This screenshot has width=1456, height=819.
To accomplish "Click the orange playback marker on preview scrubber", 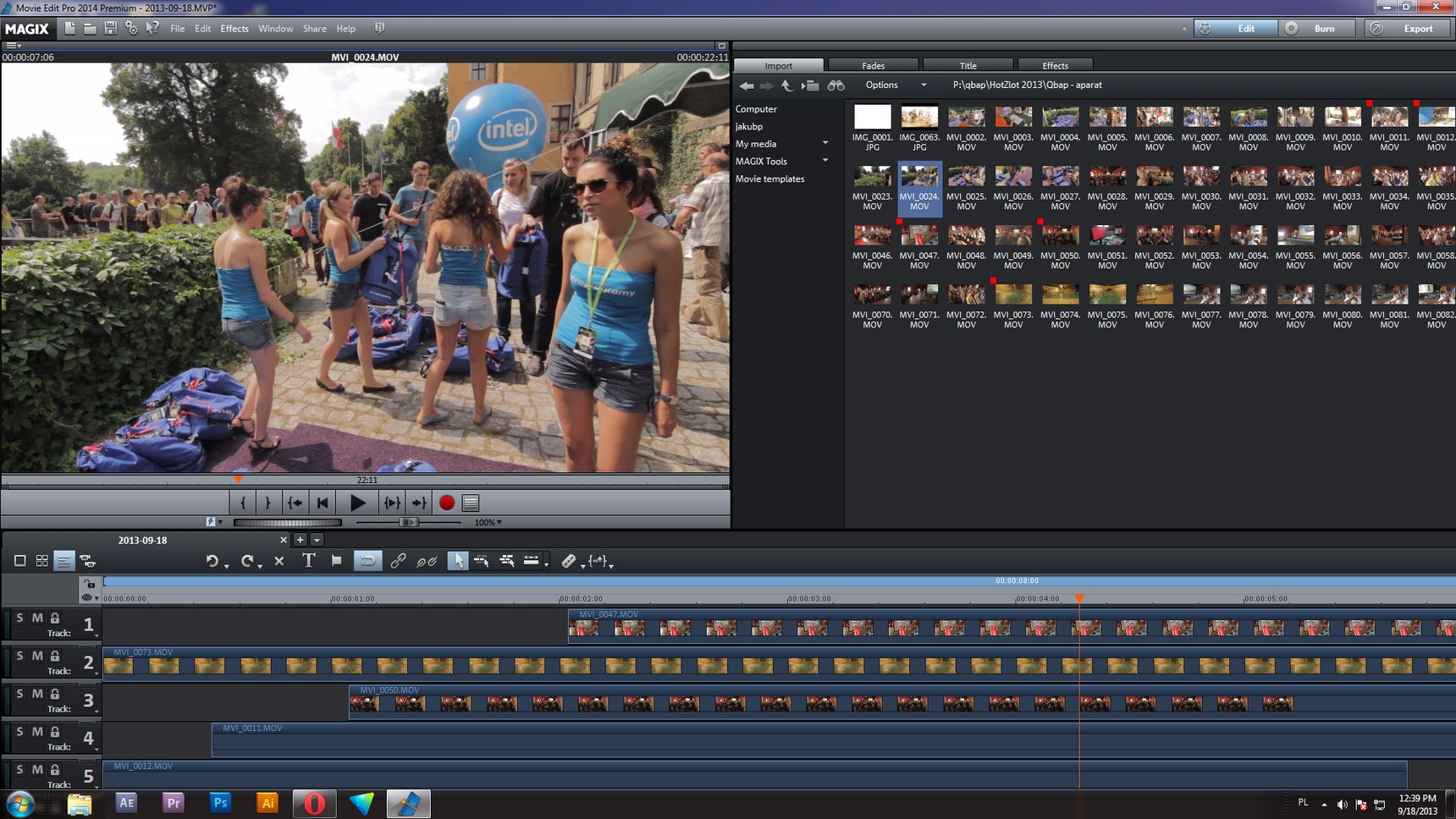I will click(x=238, y=479).
